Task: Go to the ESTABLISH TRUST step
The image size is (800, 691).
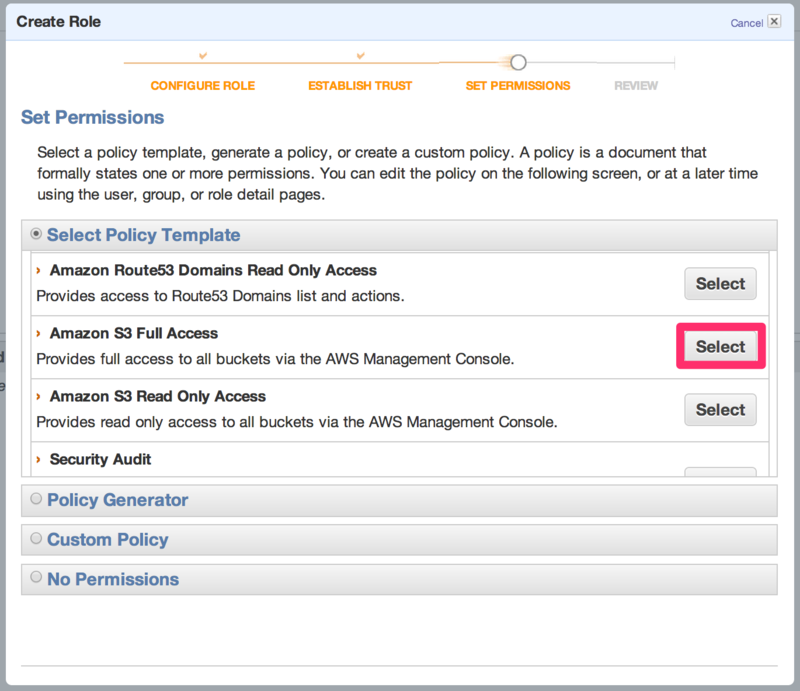Action: tap(360, 86)
